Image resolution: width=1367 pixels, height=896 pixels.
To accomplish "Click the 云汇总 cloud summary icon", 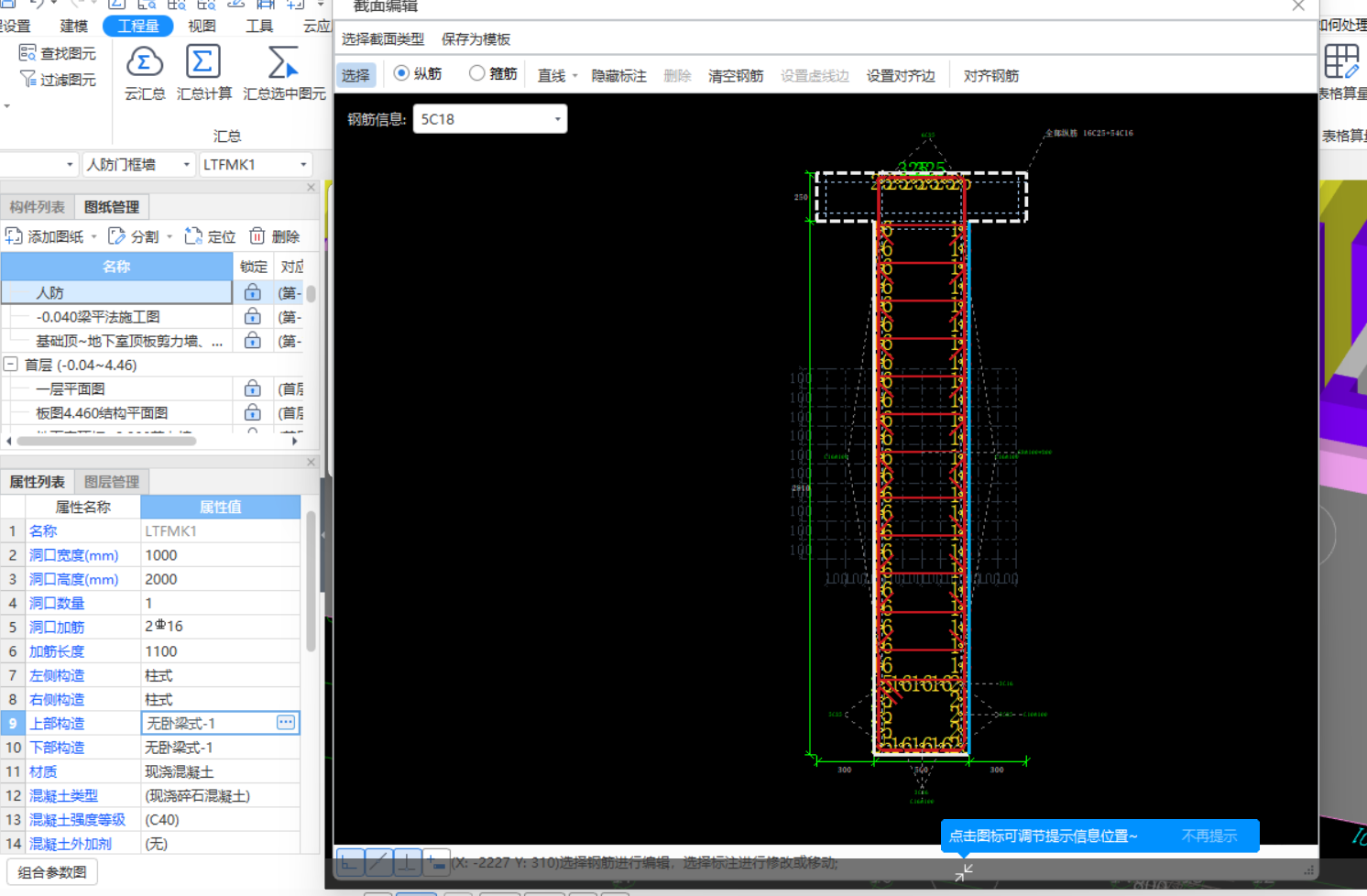I will coord(145,63).
